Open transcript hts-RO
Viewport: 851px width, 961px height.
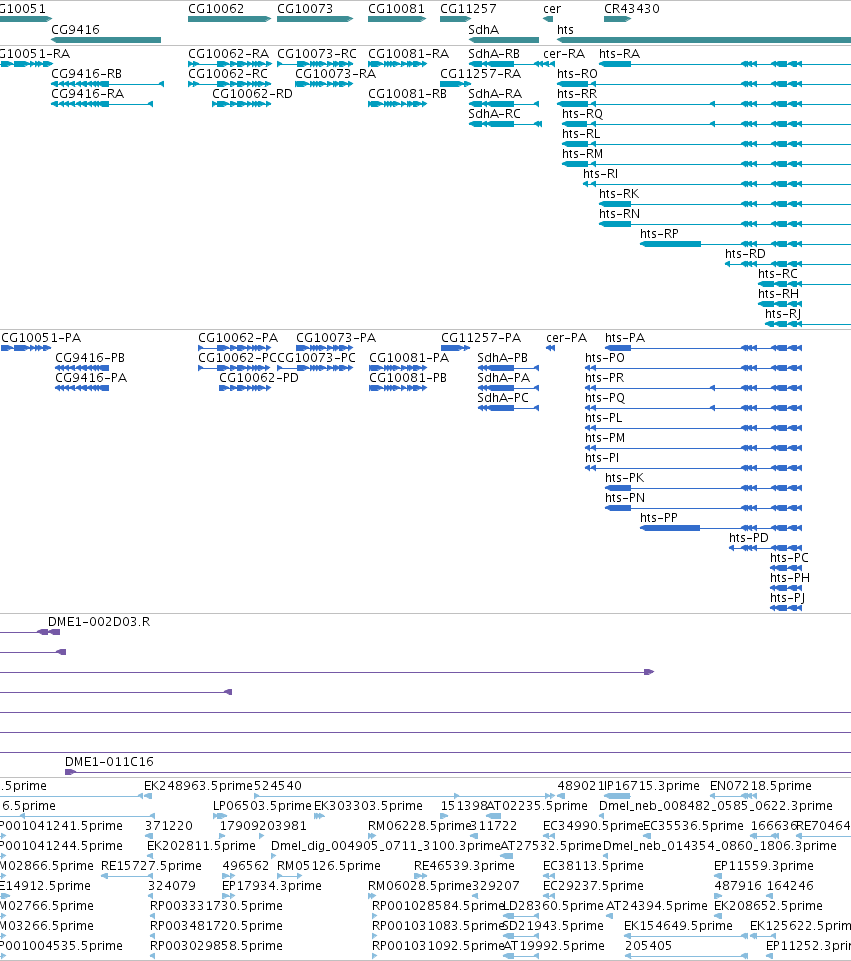[x=577, y=74]
